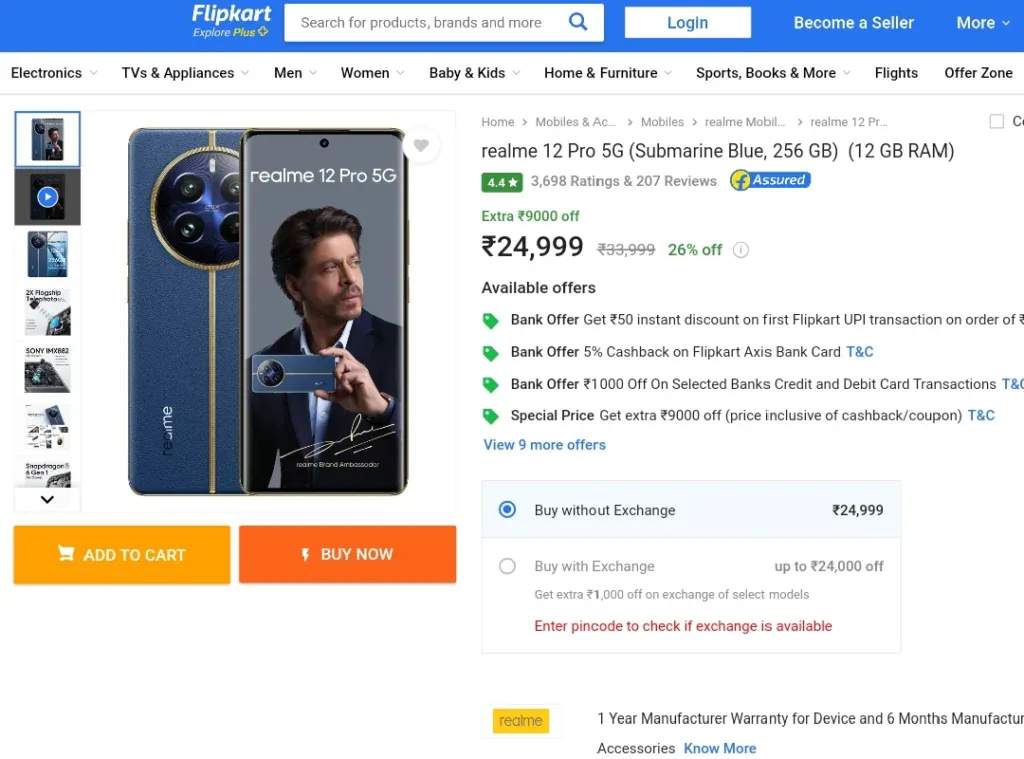View 9 more offers link
Screen dimensions: 1024x759
544,445
